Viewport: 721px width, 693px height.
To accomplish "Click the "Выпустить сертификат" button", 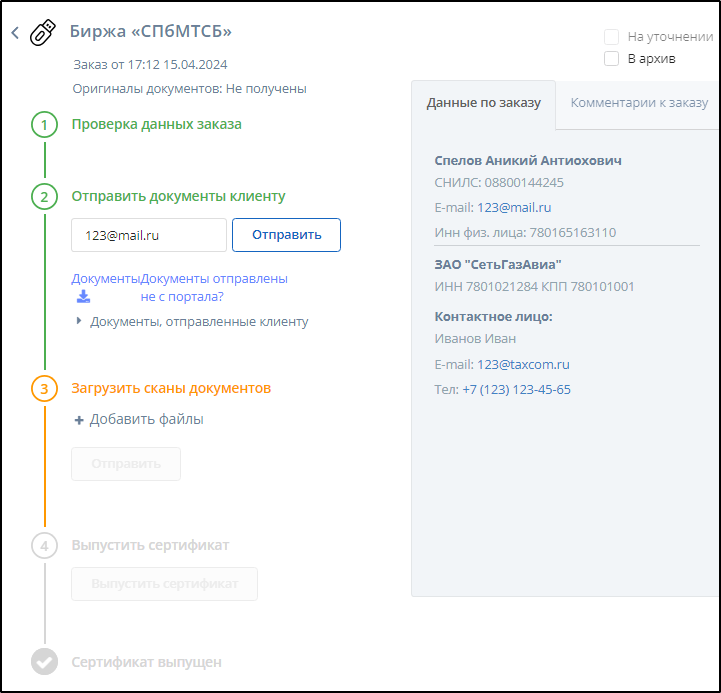I will [x=164, y=584].
